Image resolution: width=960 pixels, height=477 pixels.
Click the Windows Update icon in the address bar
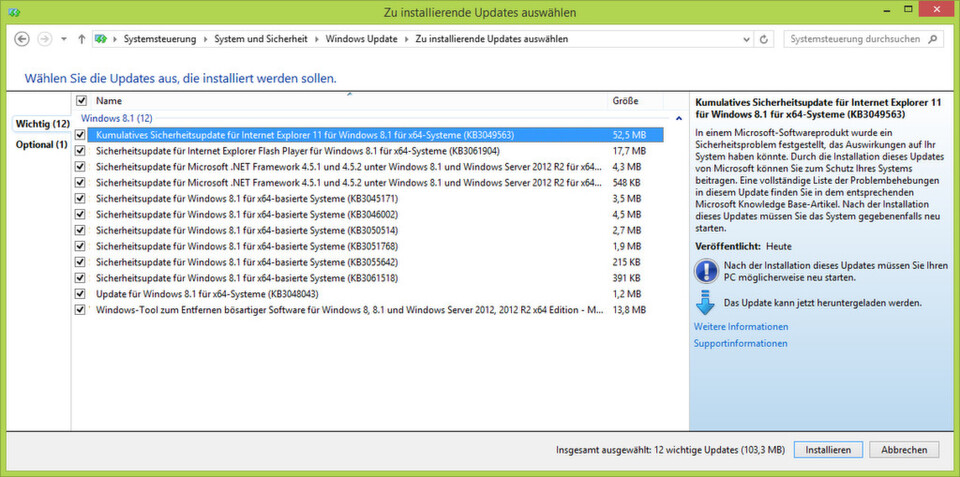[101, 39]
